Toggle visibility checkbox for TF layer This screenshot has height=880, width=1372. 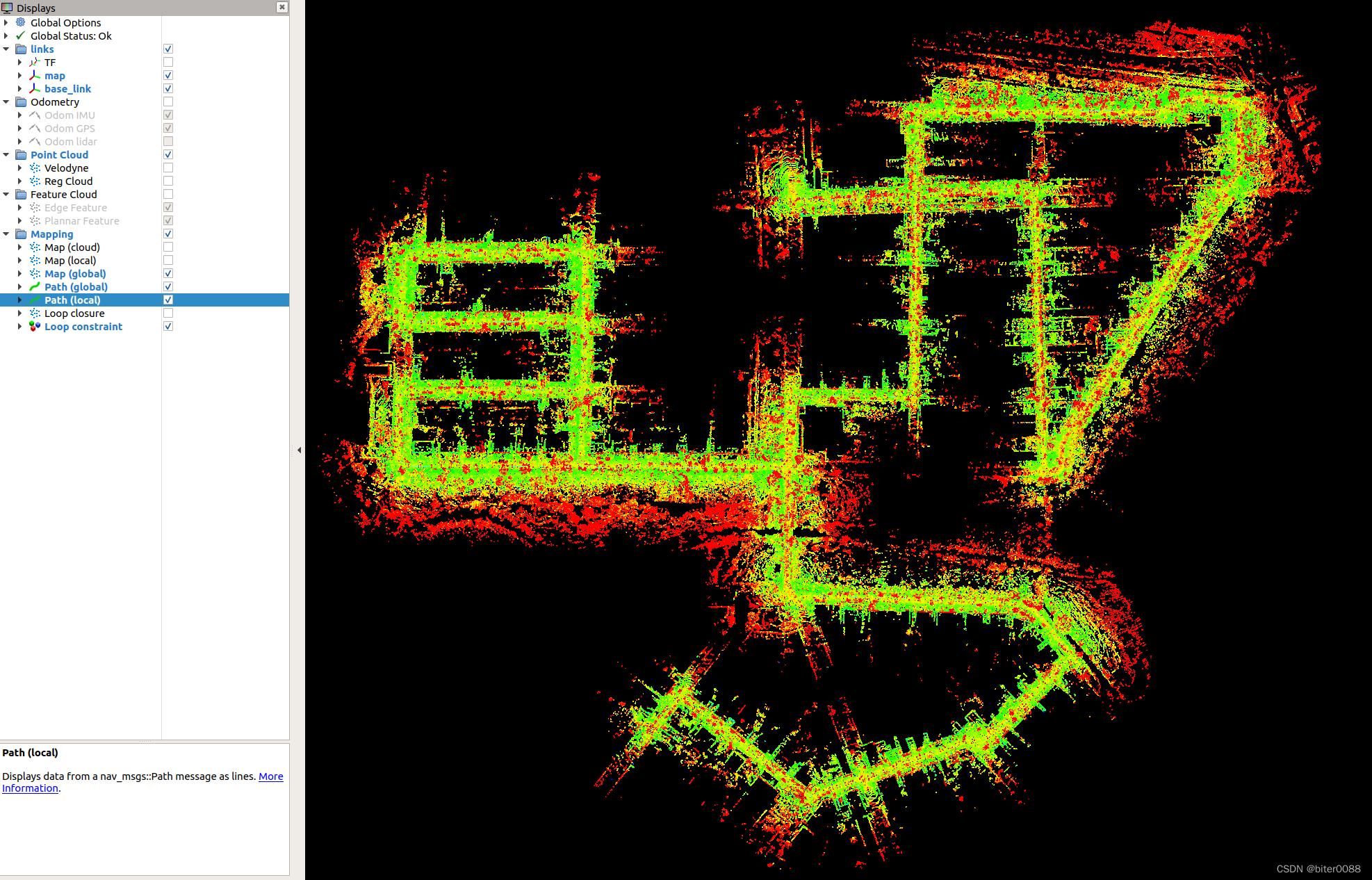coord(169,63)
